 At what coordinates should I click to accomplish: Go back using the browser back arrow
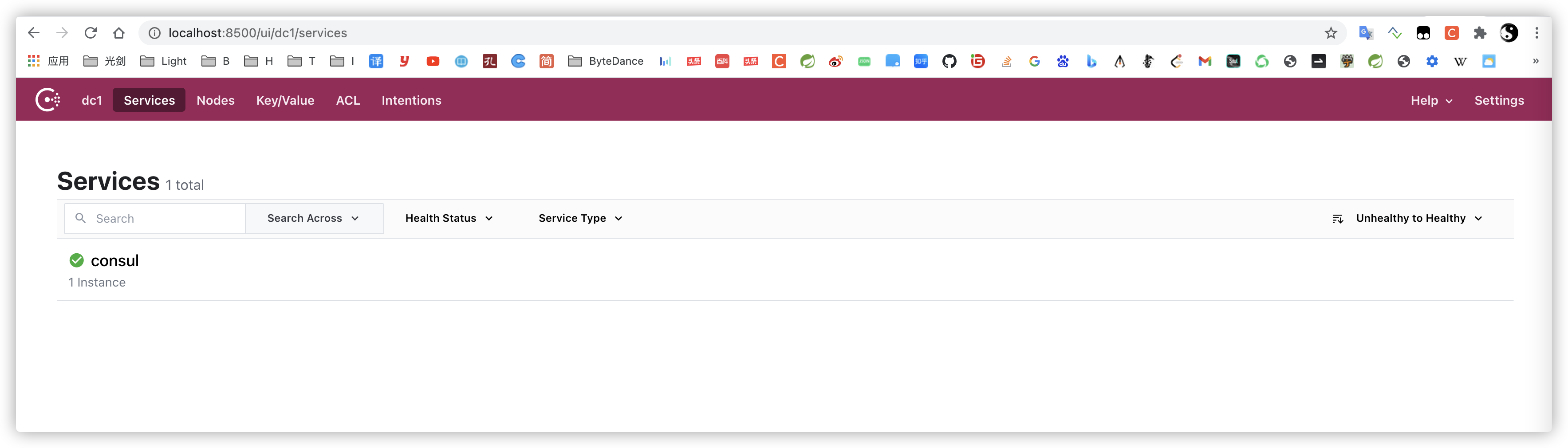point(33,33)
